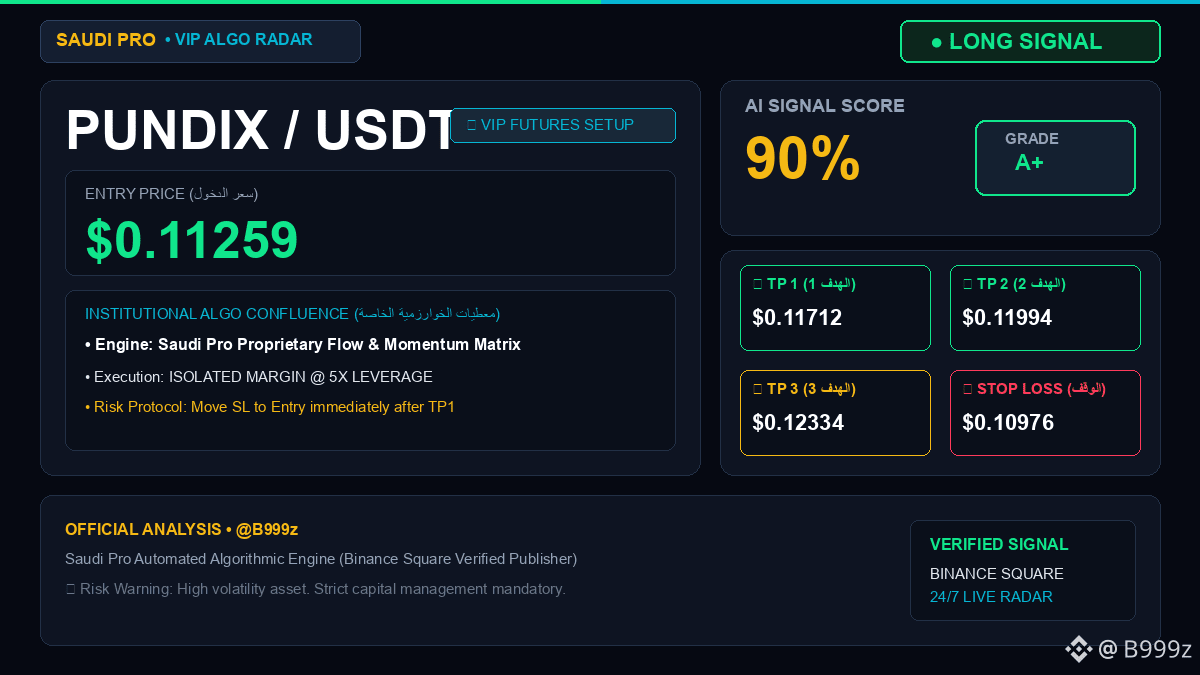Click the VIP ALGO RADAR label
Screen dimensions: 1200x675
pos(239,40)
